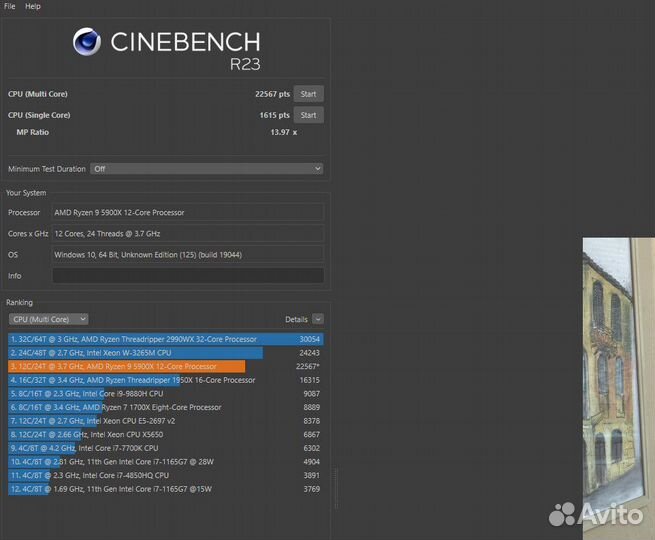Start the CPU Single Core test
Viewport: 655px width, 540px height.
pyautogui.click(x=308, y=115)
